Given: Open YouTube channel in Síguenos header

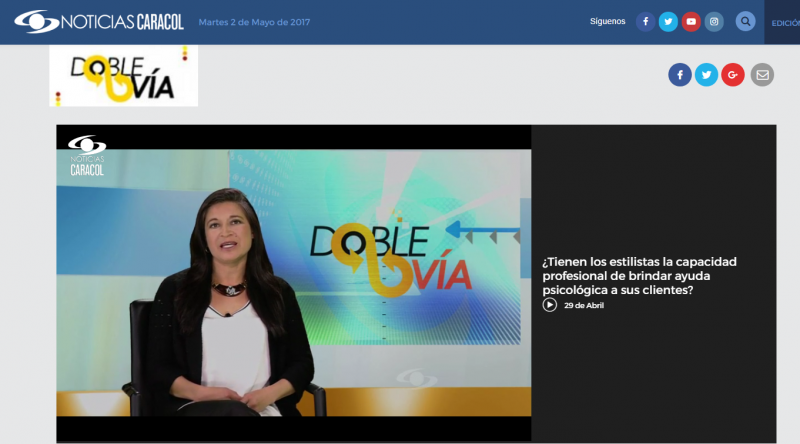Looking at the screenshot, I should pyautogui.click(x=691, y=21).
